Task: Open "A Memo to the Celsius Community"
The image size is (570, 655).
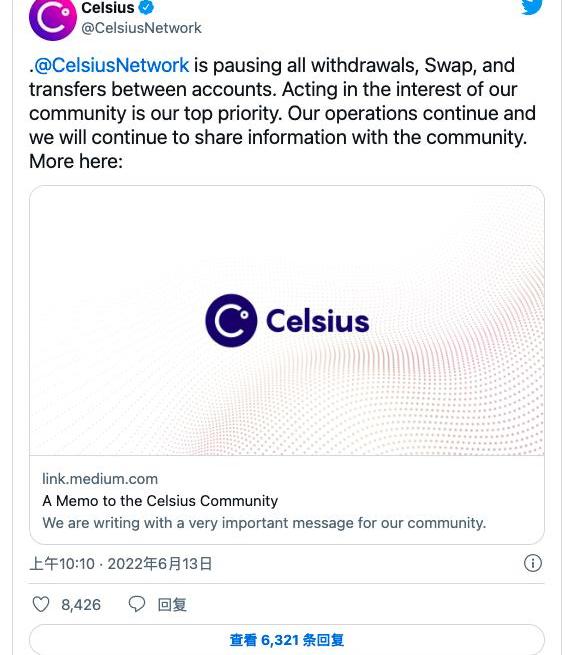Action: point(160,500)
